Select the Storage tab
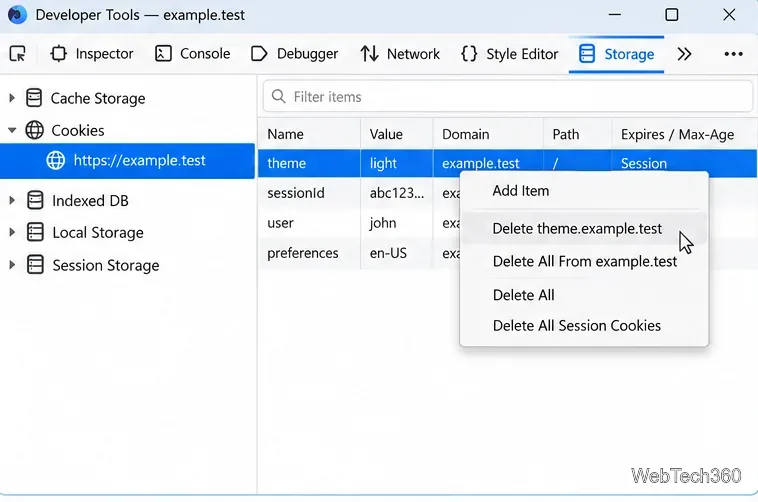Image resolution: width=758 pixels, height=502 pixels. coord(616,54)
